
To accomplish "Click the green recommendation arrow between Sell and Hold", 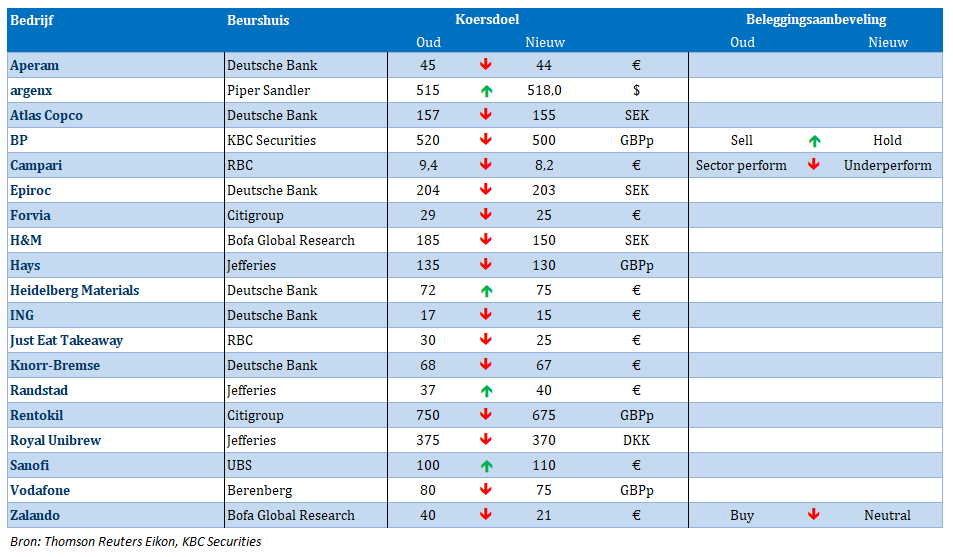I will click(x=814, y=141).
